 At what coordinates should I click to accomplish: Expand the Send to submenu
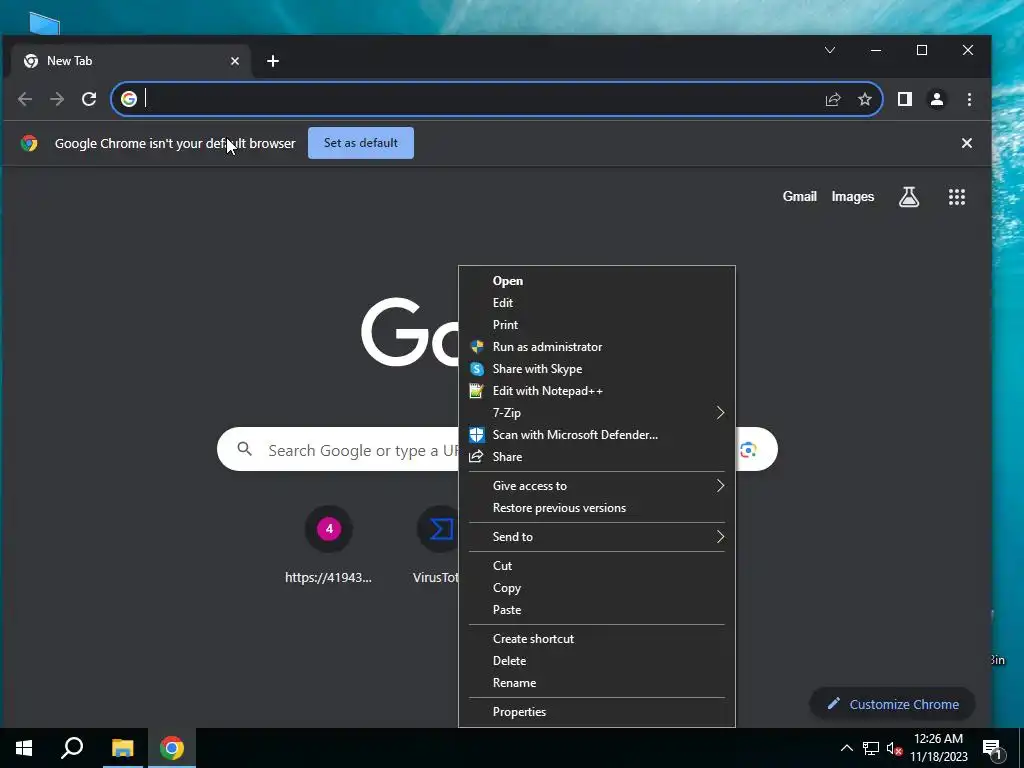coord(597,537)
